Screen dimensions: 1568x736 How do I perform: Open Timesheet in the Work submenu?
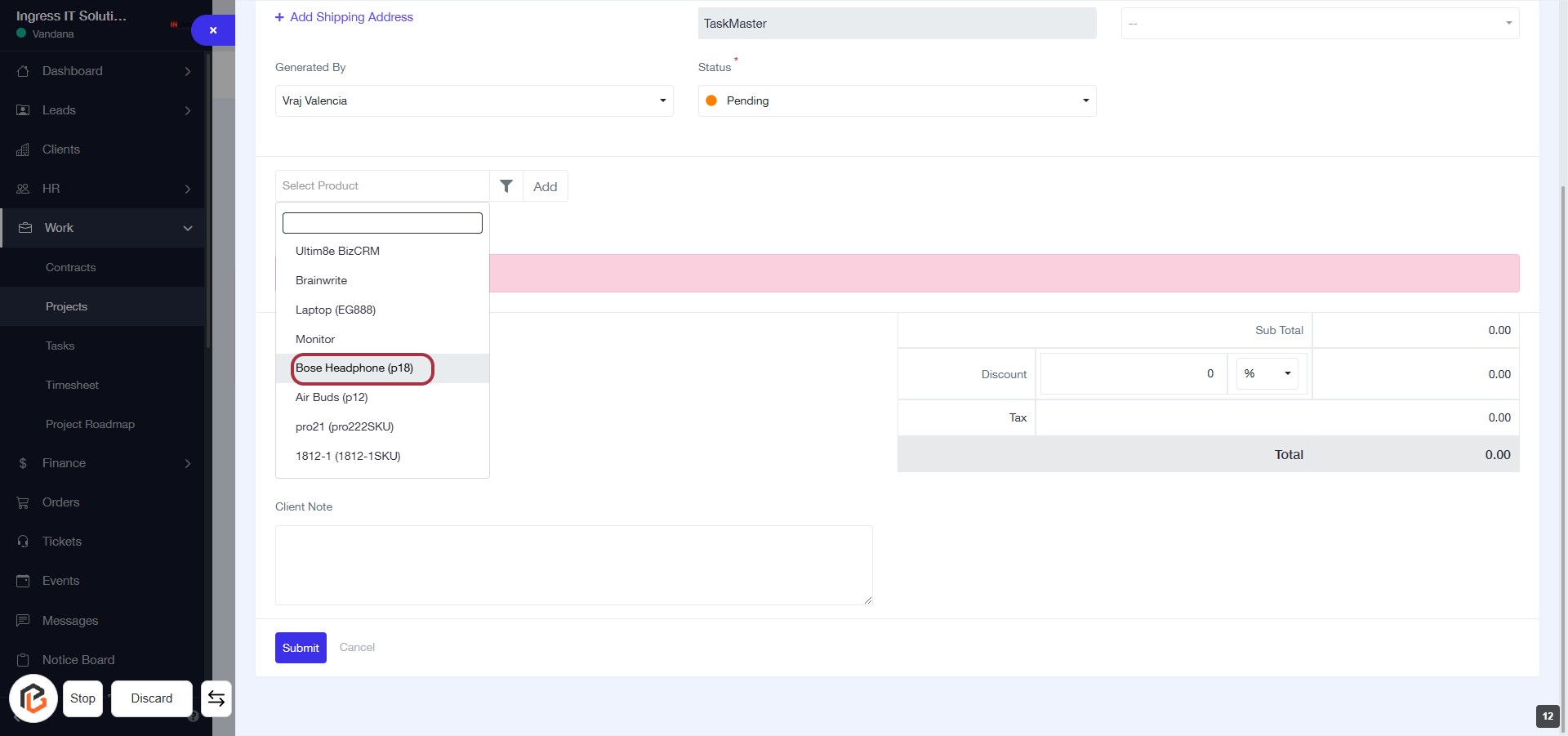[72, 385]
